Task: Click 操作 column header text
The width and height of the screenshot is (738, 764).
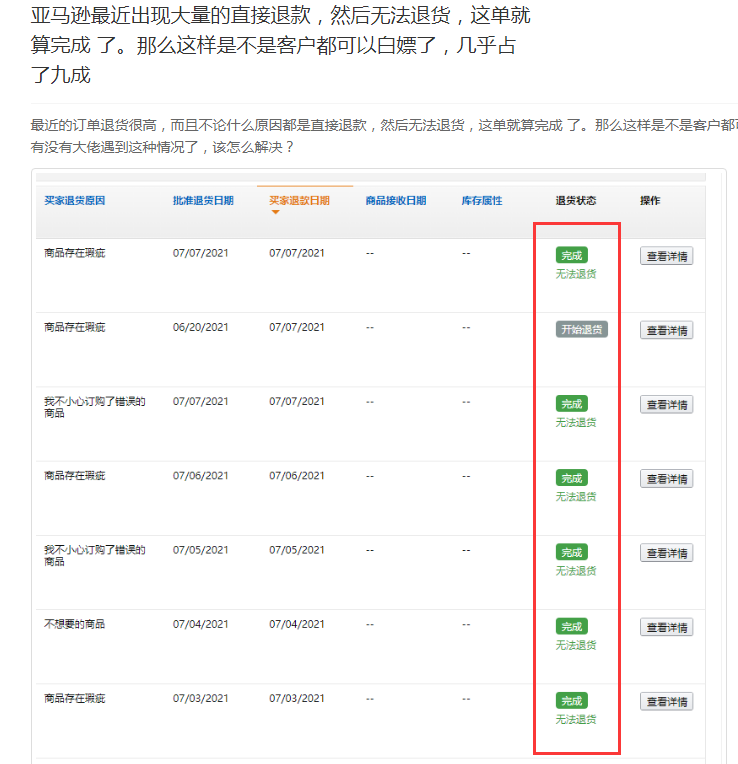Action: 650,201
